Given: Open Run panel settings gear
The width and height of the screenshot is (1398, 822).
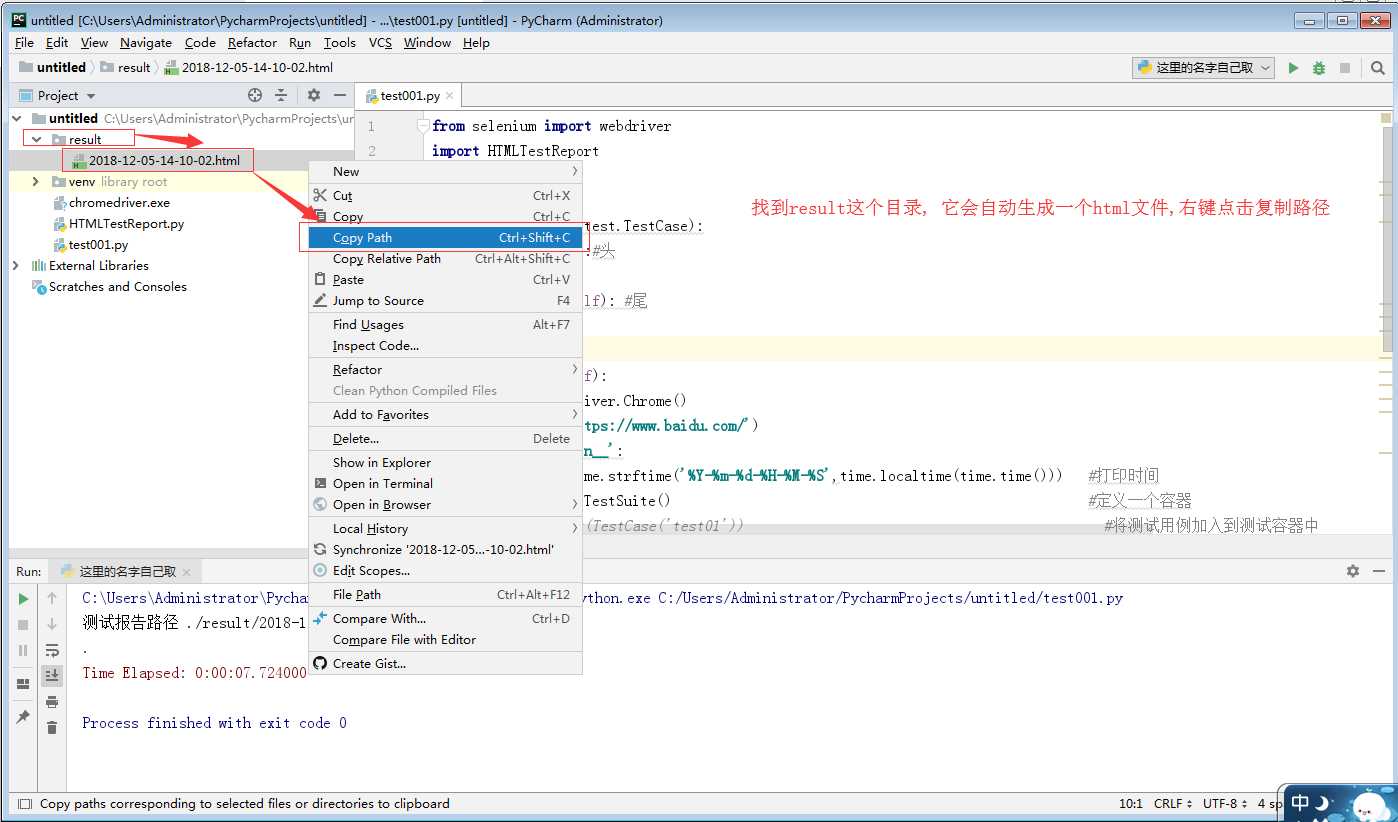Looking at the screenshot, I should point(1353,571).
